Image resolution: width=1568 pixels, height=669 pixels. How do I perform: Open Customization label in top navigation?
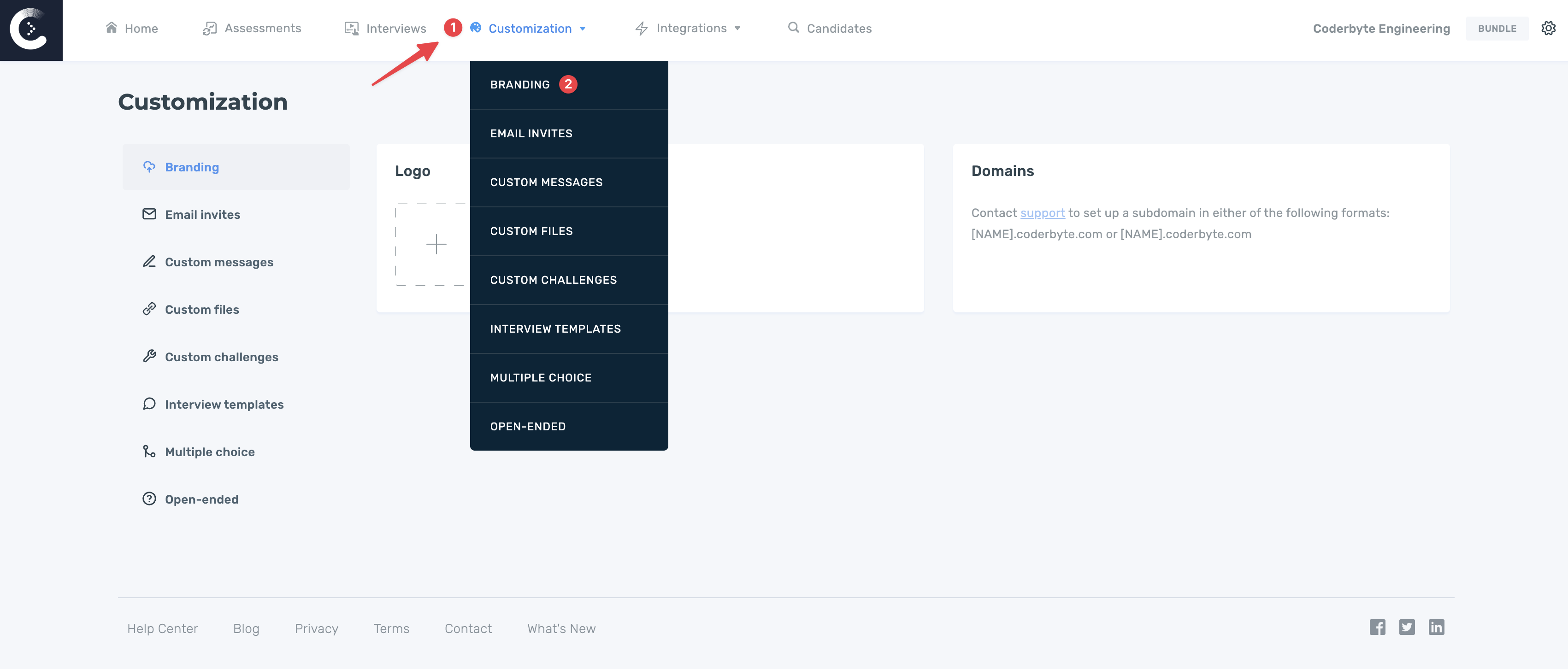click(530, 29)
